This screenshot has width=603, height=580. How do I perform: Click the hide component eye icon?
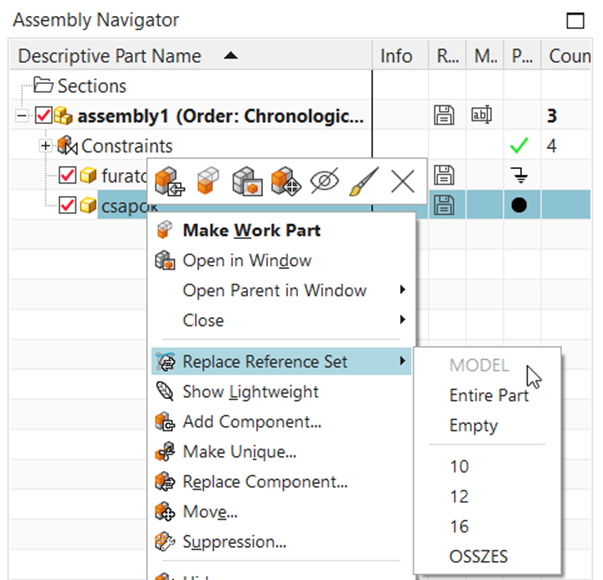(325, 181)
